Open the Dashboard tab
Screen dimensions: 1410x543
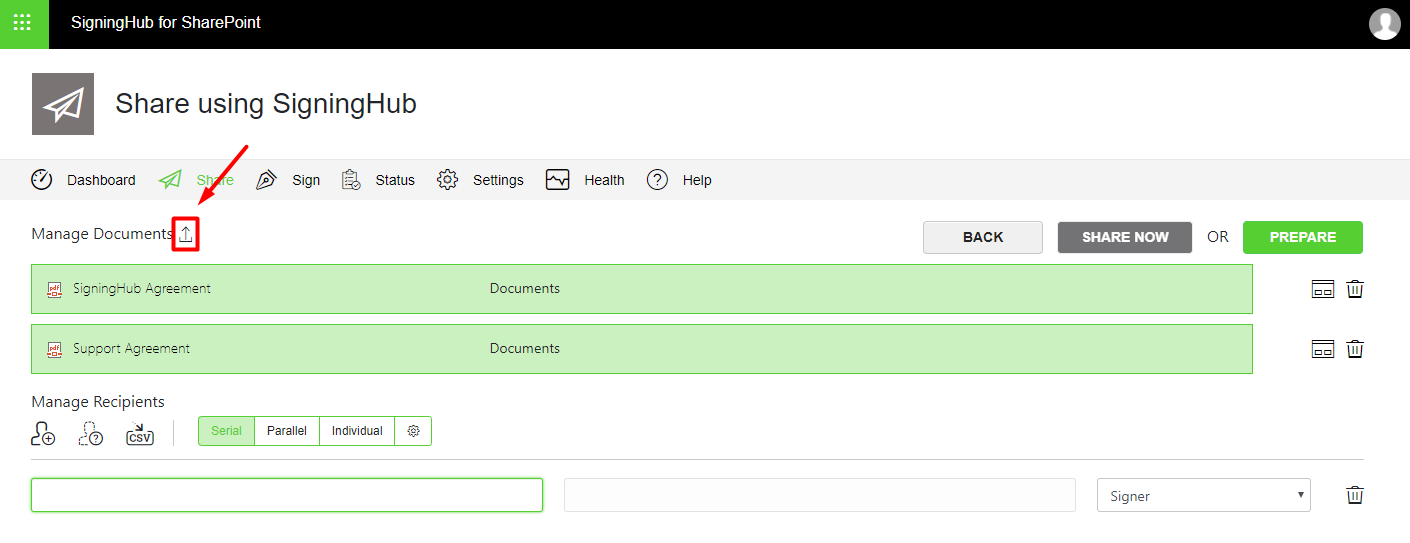coord(84,180)
